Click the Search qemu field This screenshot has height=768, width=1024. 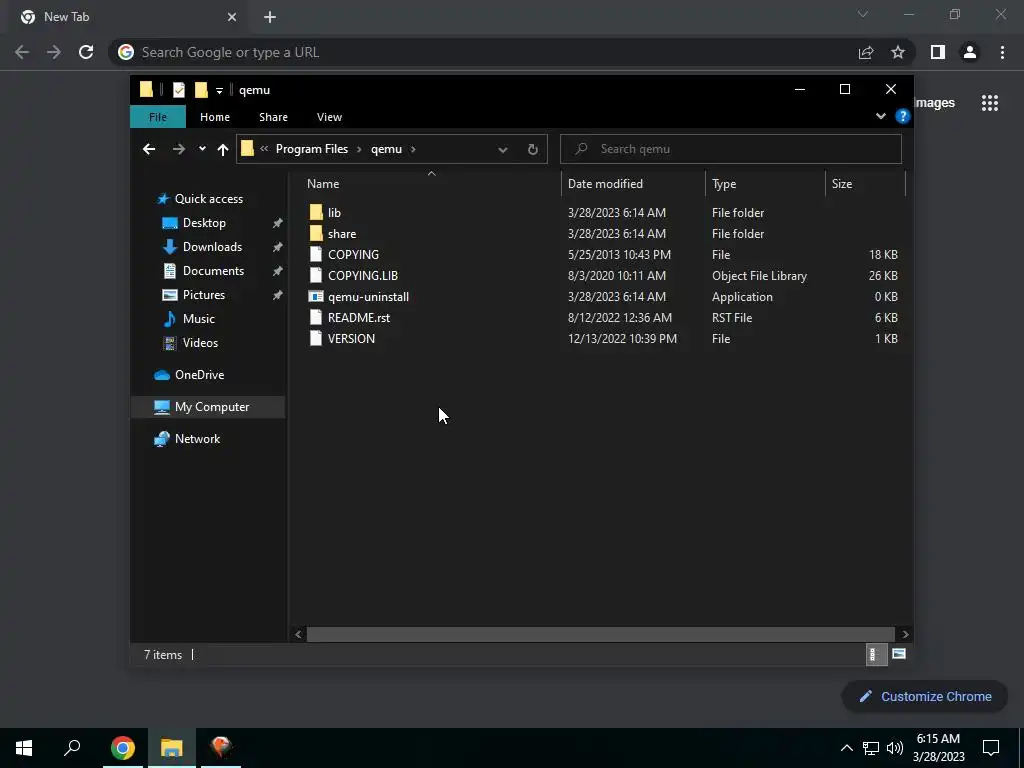click(731, 149)
